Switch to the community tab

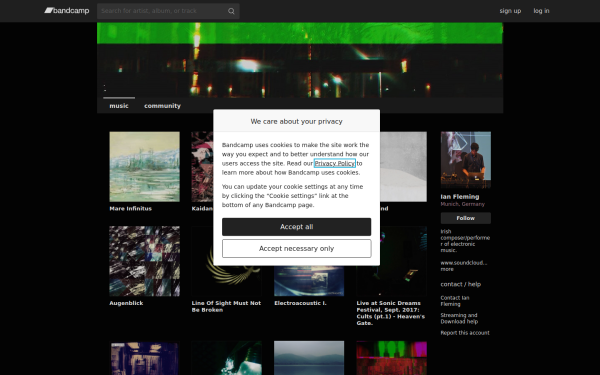coord(162,106)
